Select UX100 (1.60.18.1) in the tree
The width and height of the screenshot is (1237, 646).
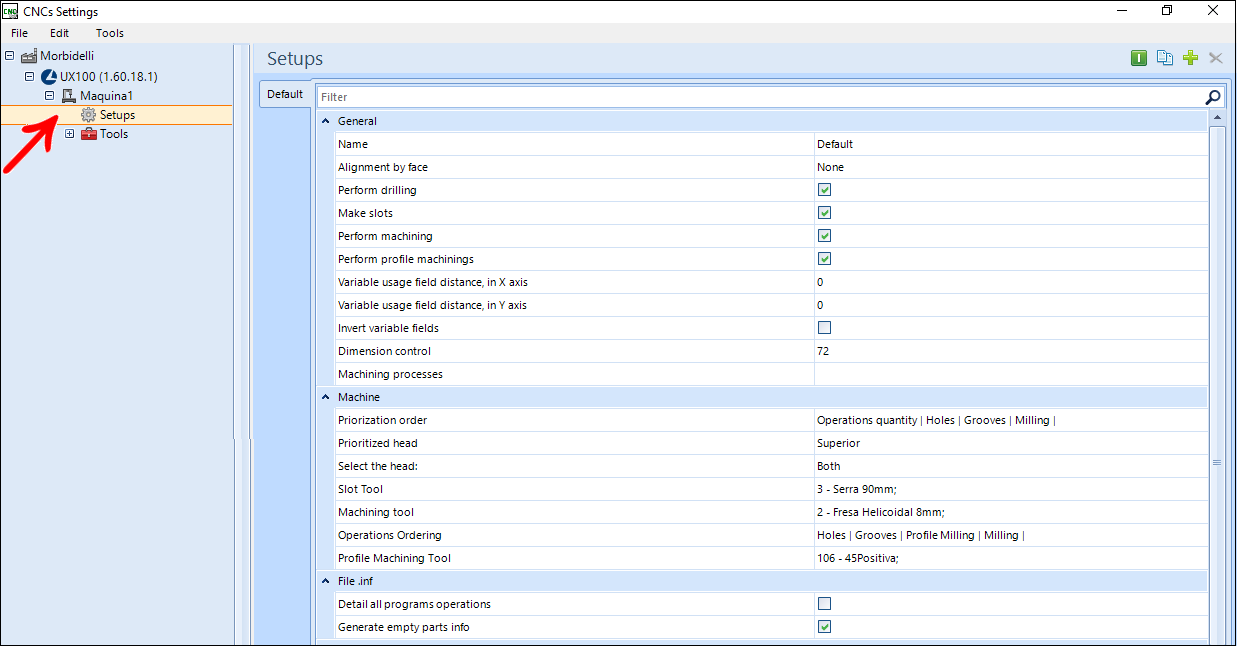coord(108,76)
